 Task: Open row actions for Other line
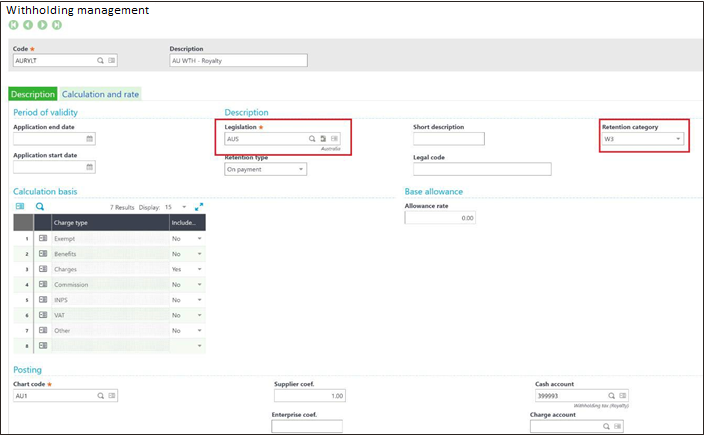pyautogui.click(x=43, y=330)
